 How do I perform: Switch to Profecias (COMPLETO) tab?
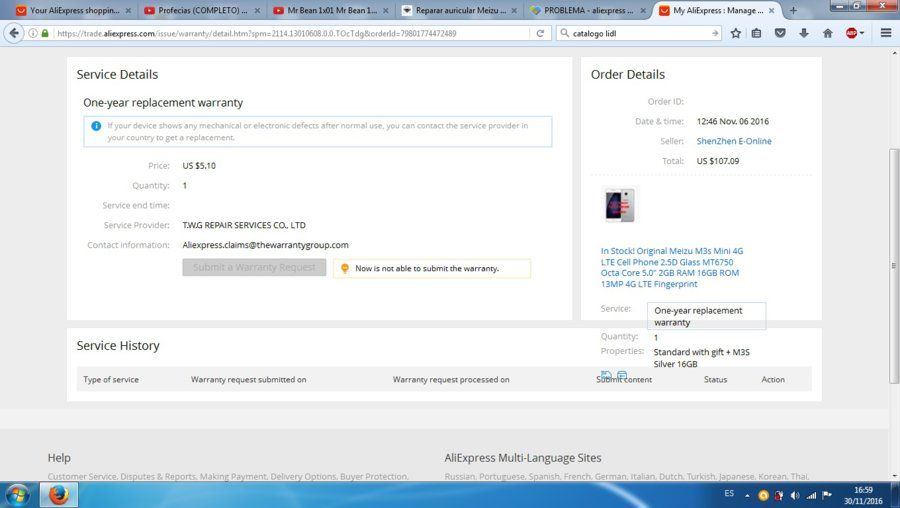pos(203,10)
